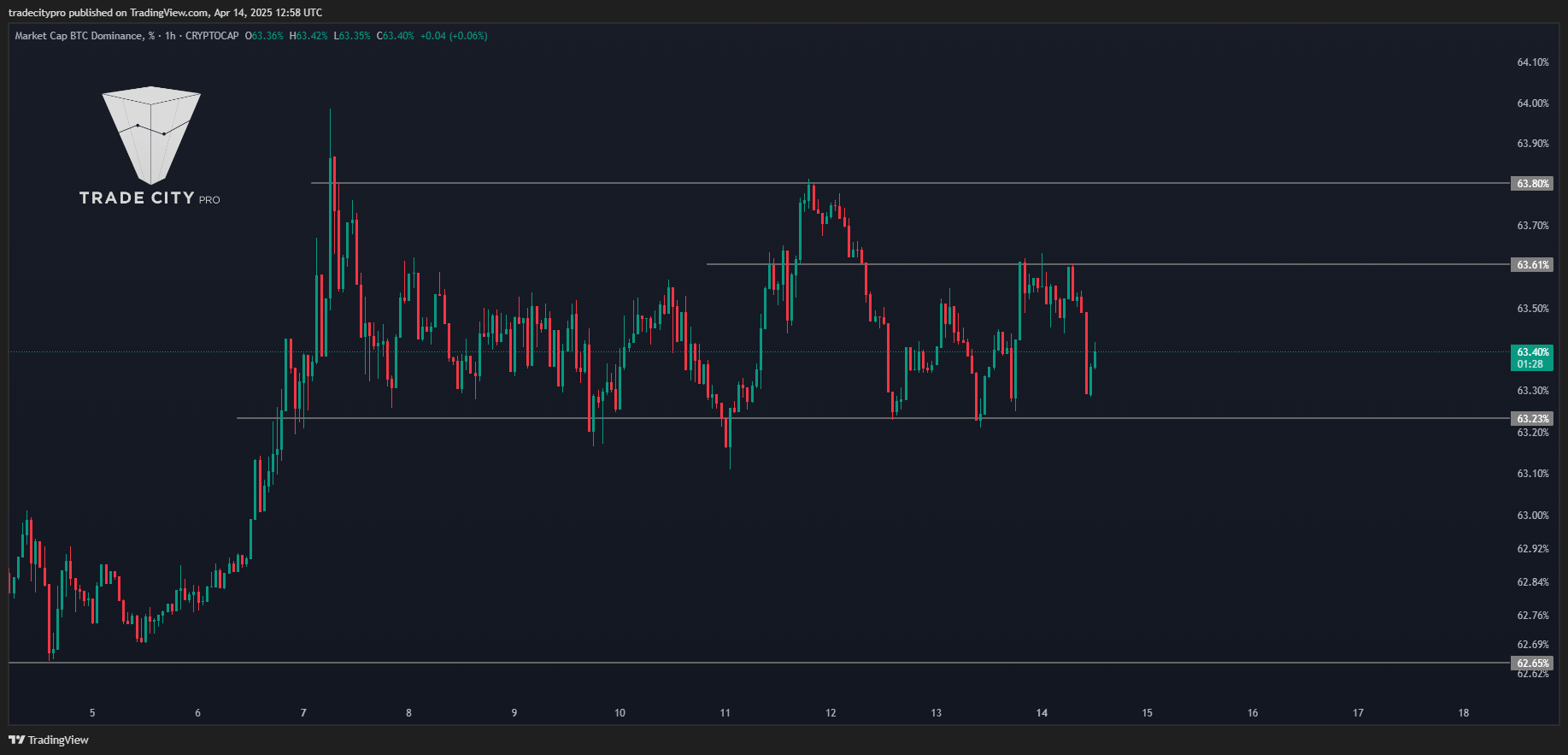Click the 63.70% price axis label
The width and height of the screenshot is (1568, 755).
pyautogui.click(x=1533, y=226)
